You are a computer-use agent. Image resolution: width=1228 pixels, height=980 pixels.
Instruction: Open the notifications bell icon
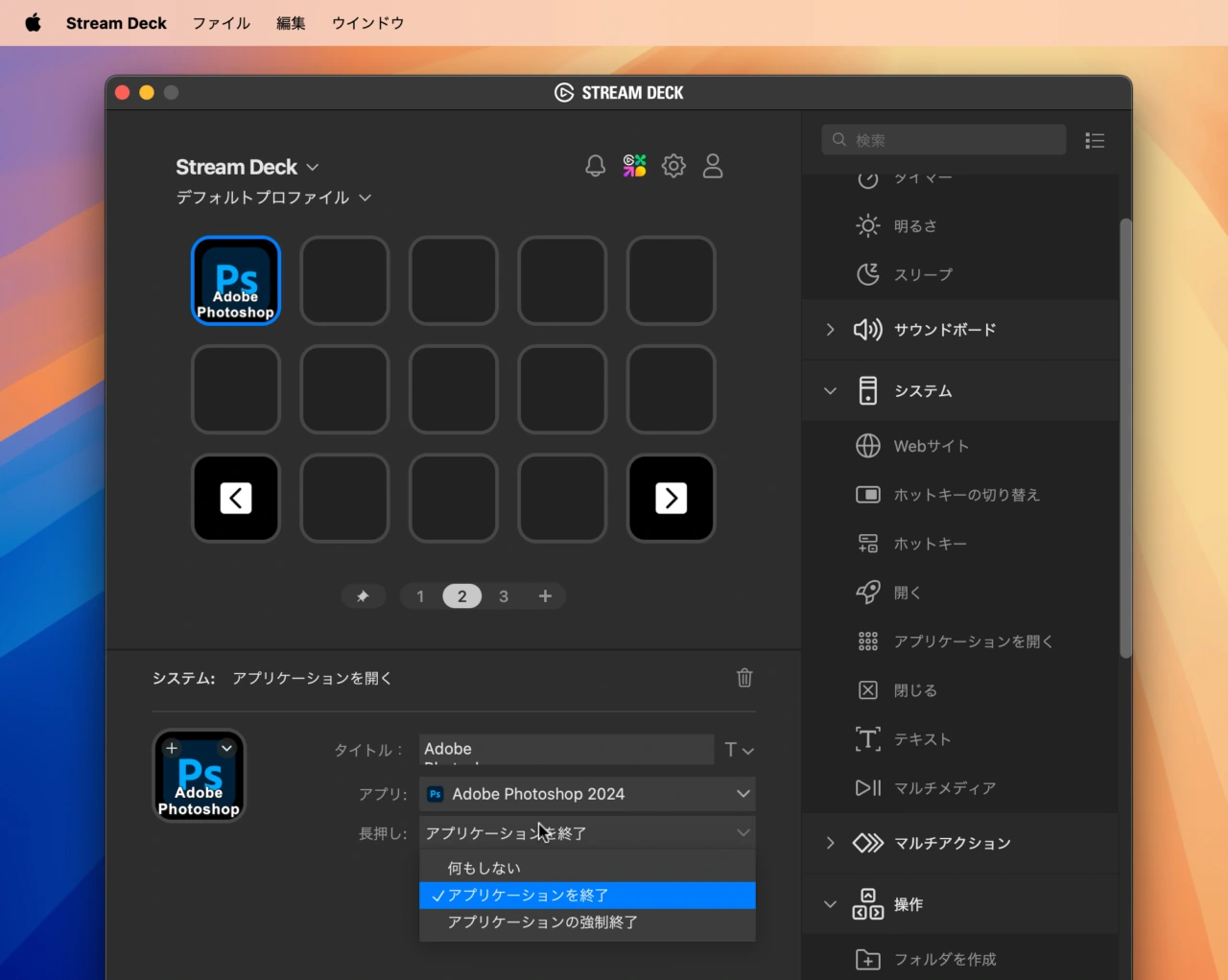coord(595,166)
